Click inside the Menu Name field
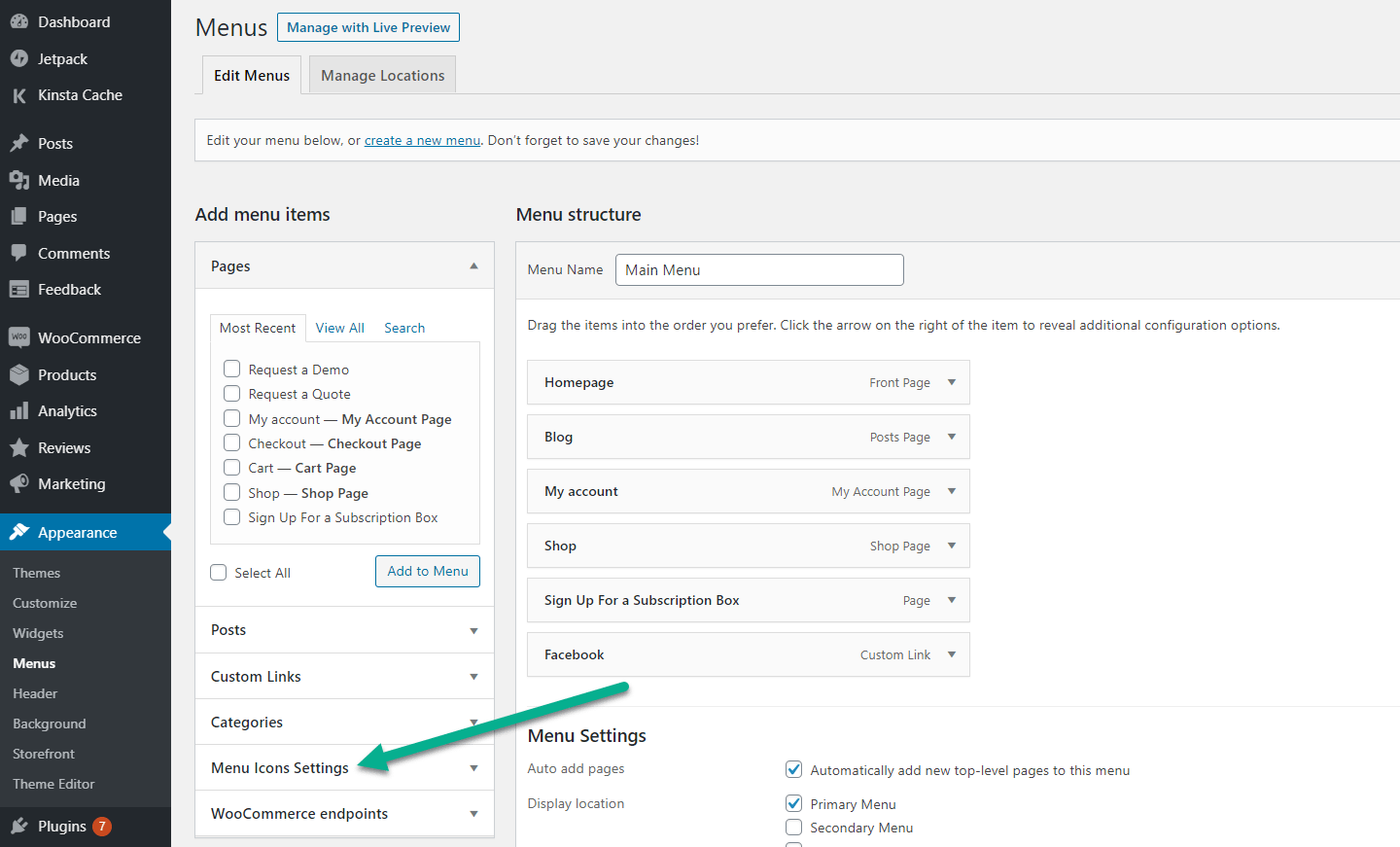Viewport: 1400px width, 847px height. (x=759, y=269)
